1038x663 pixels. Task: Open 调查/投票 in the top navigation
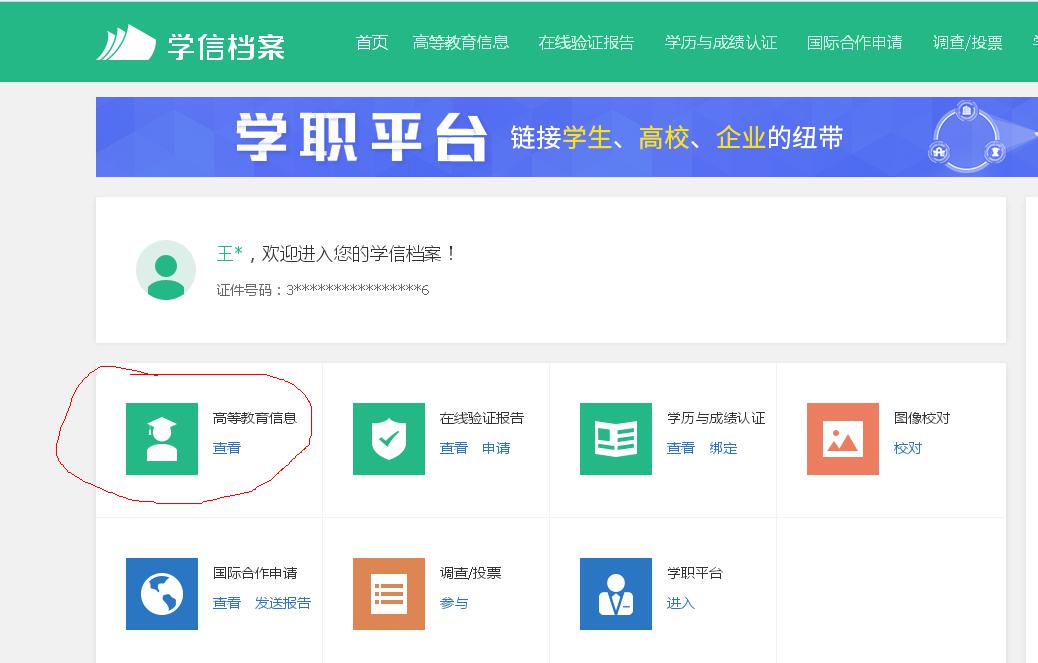tap(968, 42)
